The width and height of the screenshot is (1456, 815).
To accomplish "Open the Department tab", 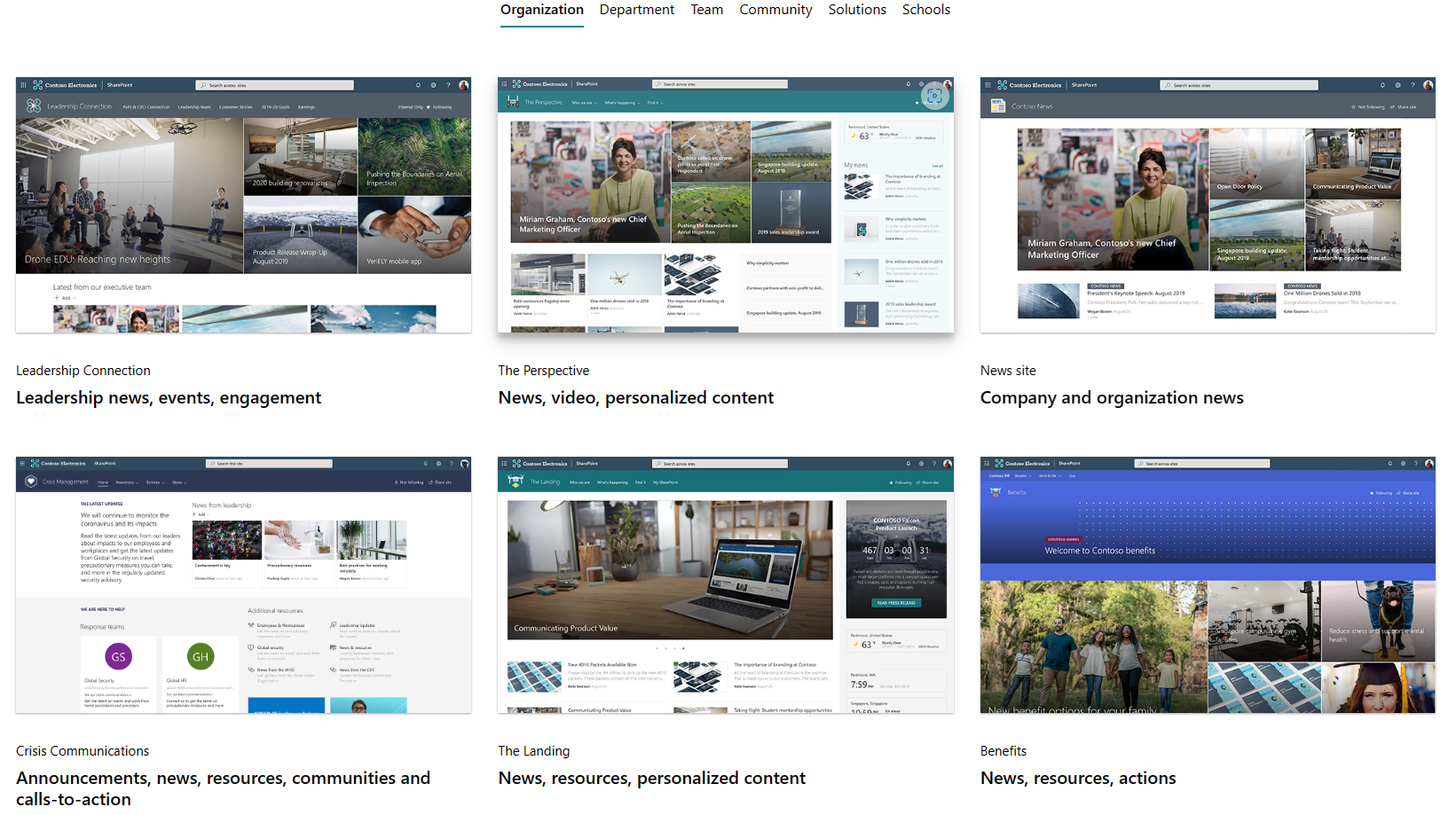I will point(637,10).
